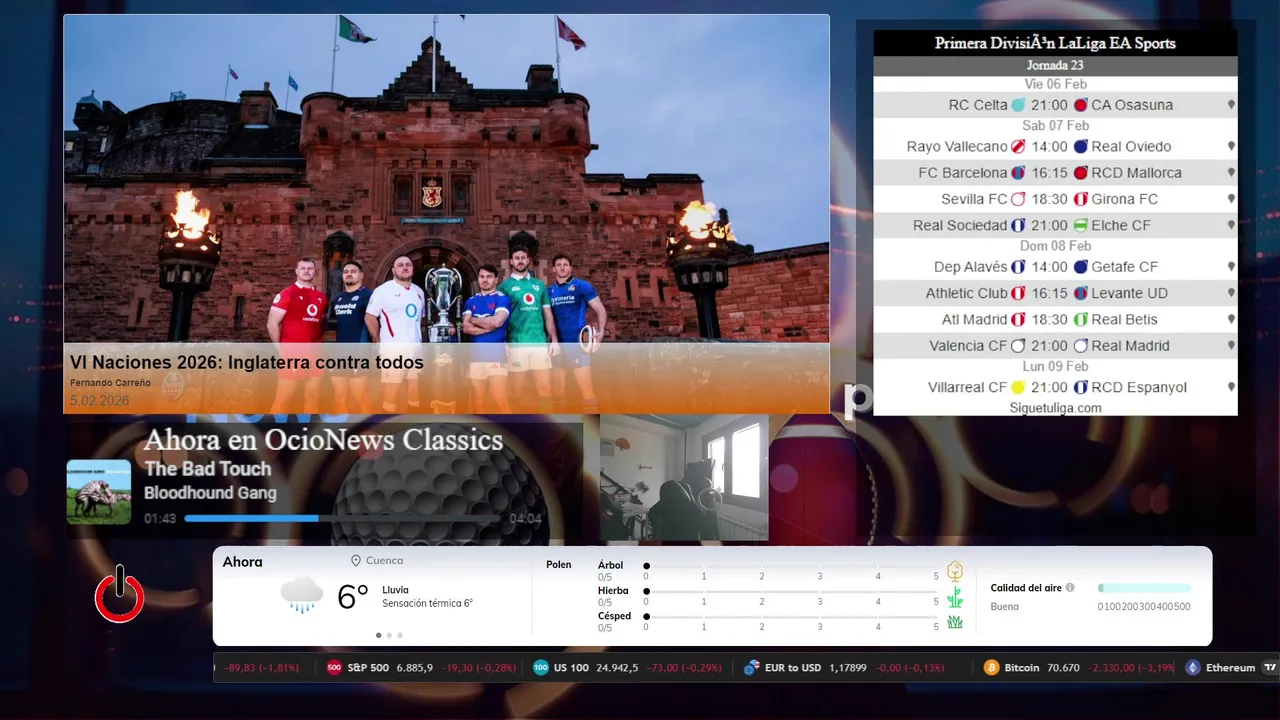Open VI Naciones 2026 news headline

point(247,363)
